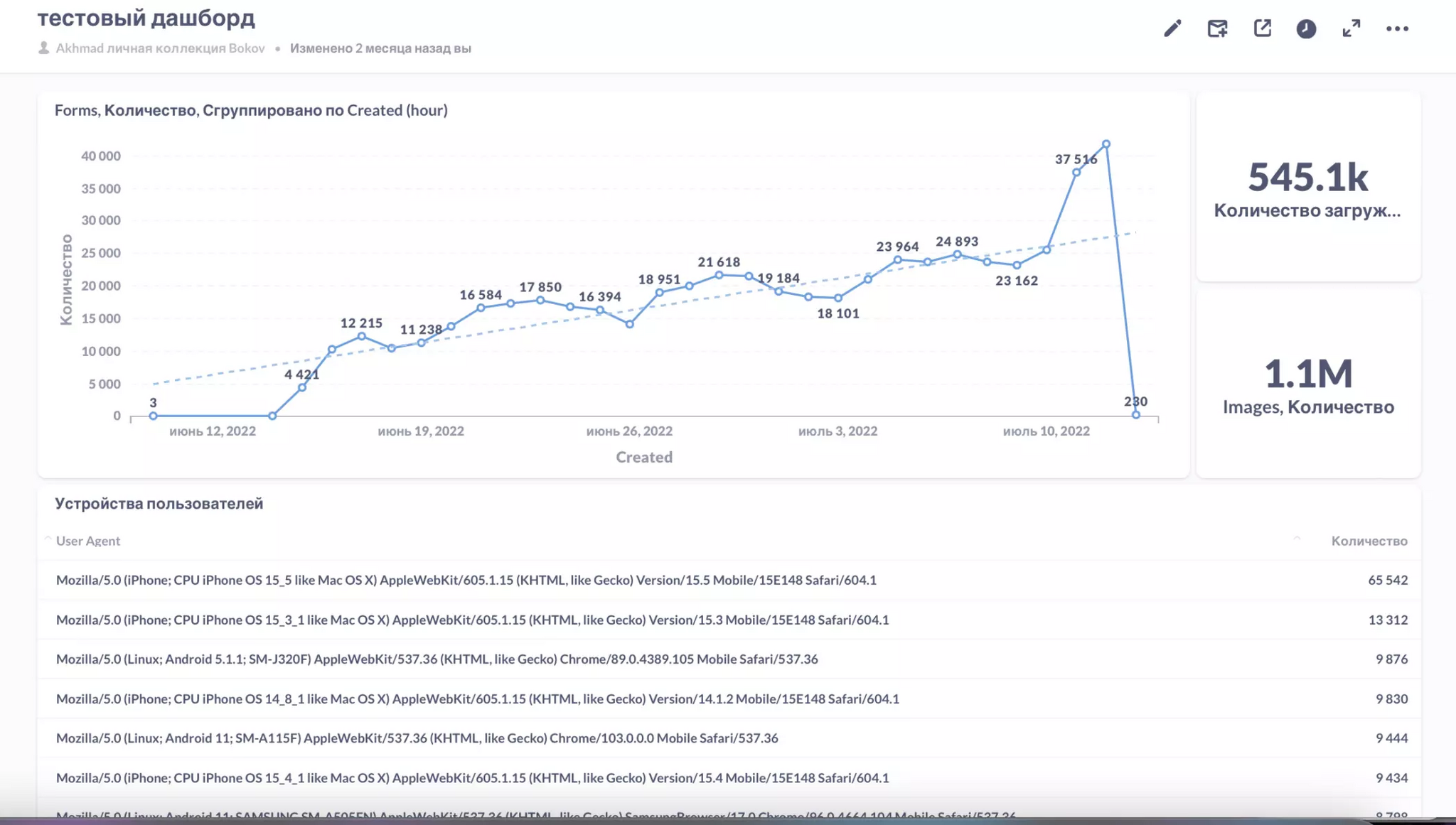
Task: Click the 1.1M Images count card
Action: click(x=1307, y=374)
